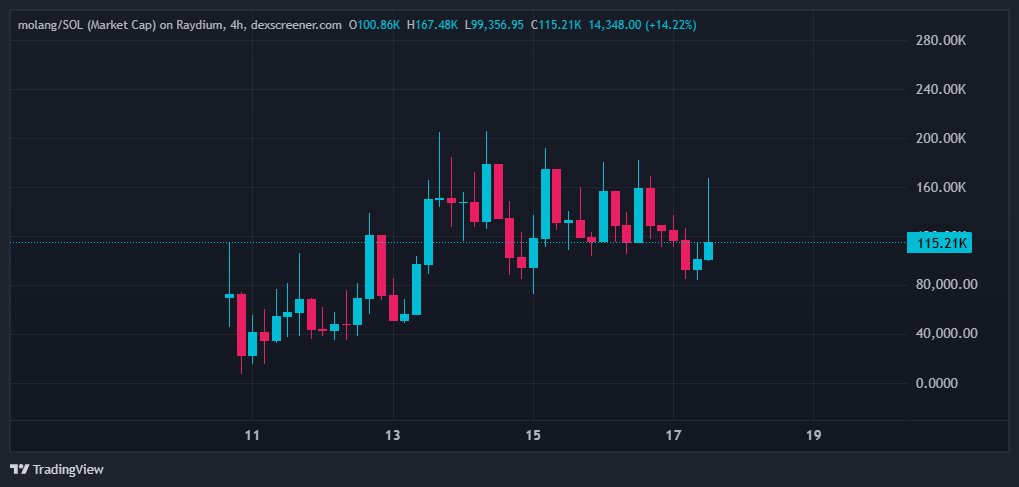Screen dimensions: 1019x487
Task: Click the high value H167.48K
Action: [432, 25]
